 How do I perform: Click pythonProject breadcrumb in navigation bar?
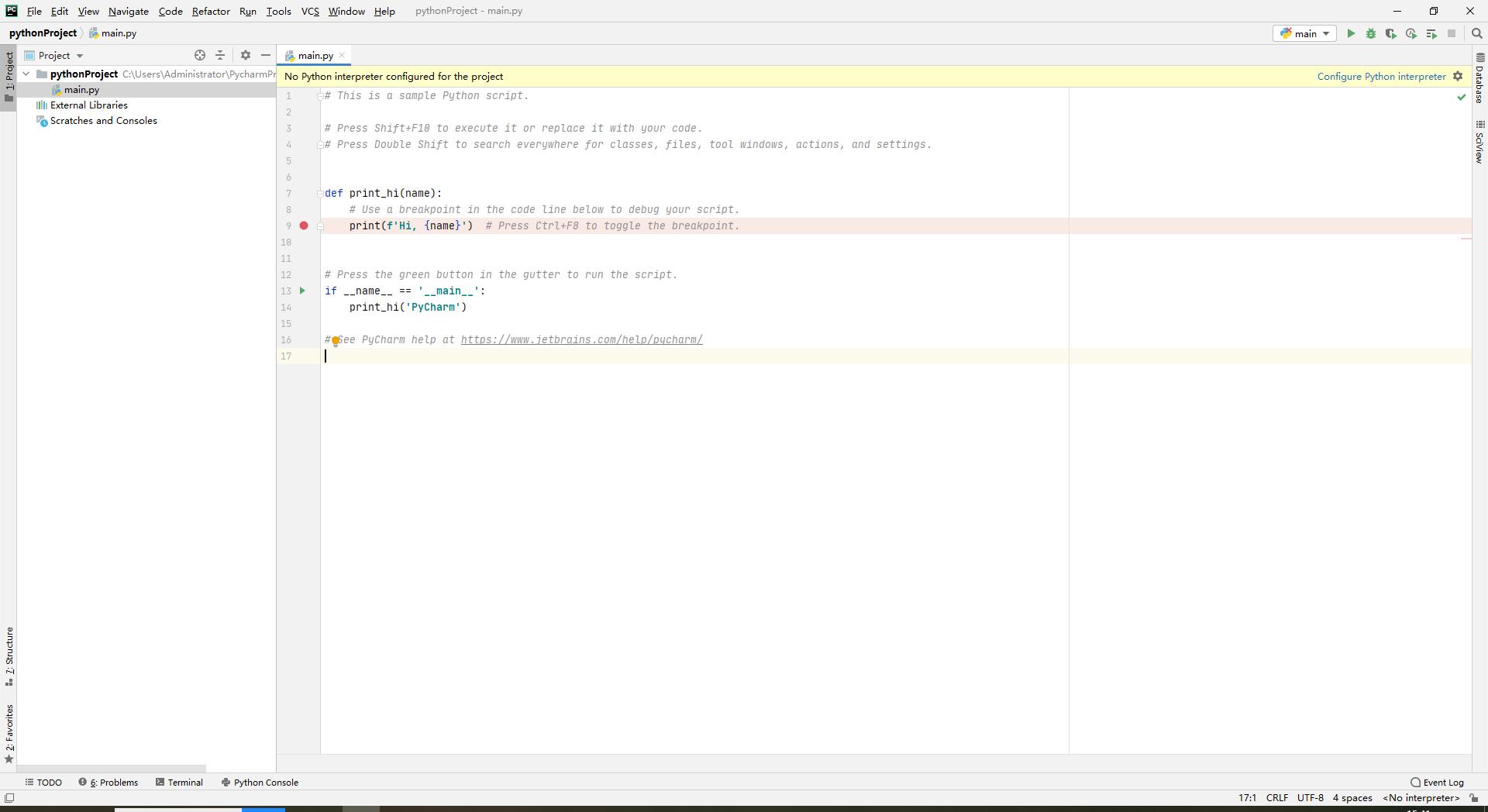coord(43,33)
